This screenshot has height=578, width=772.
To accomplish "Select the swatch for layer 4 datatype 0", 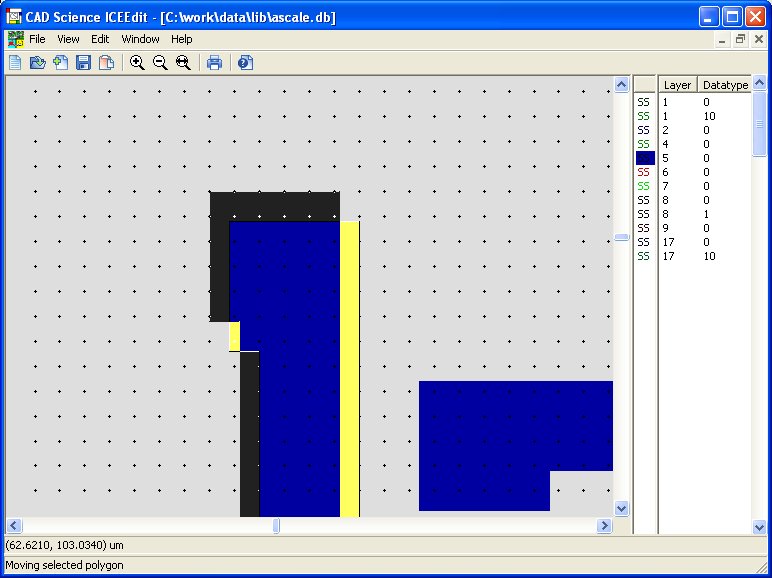I will (644, 144).
